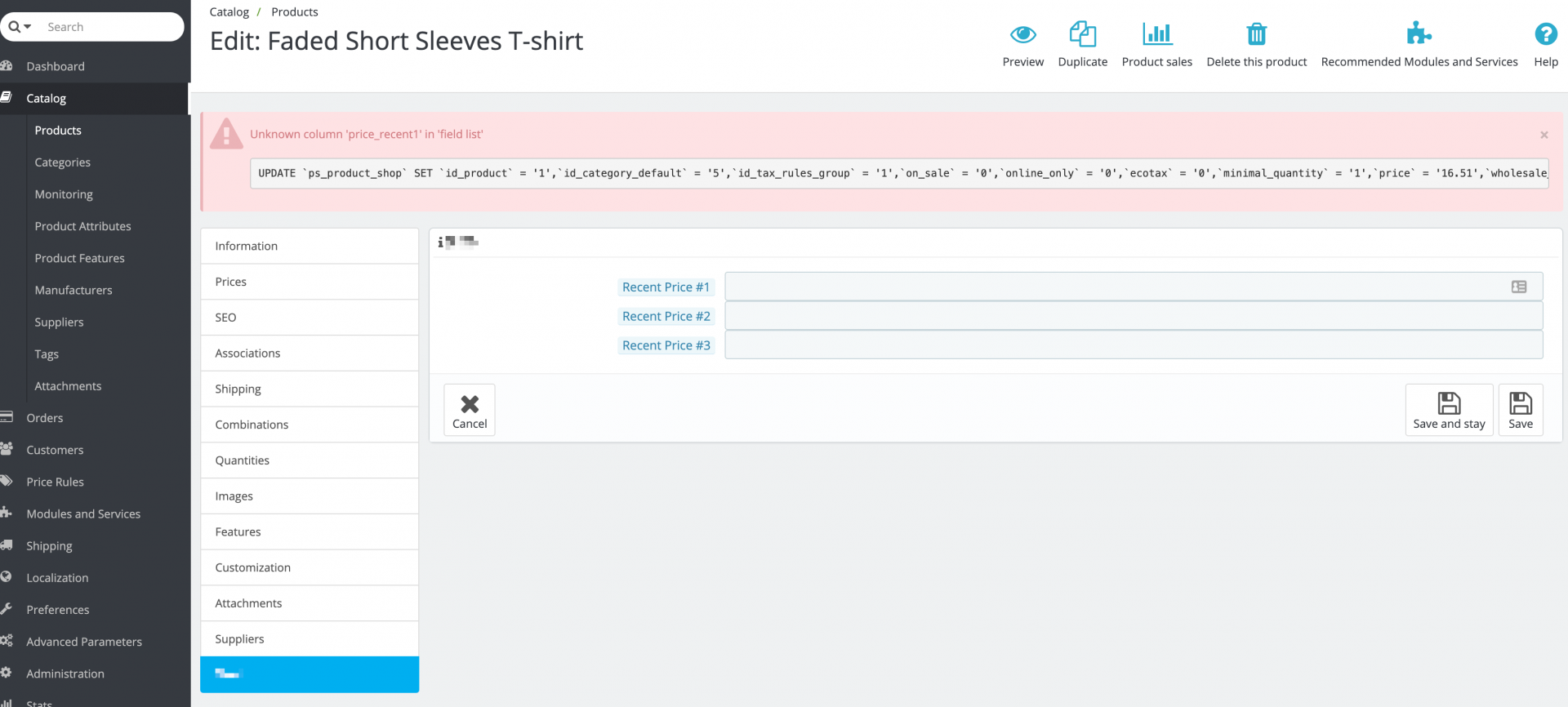Switch to the Shipping product tab
This screenshot has width=1568, height=707.
pos(310,389)
